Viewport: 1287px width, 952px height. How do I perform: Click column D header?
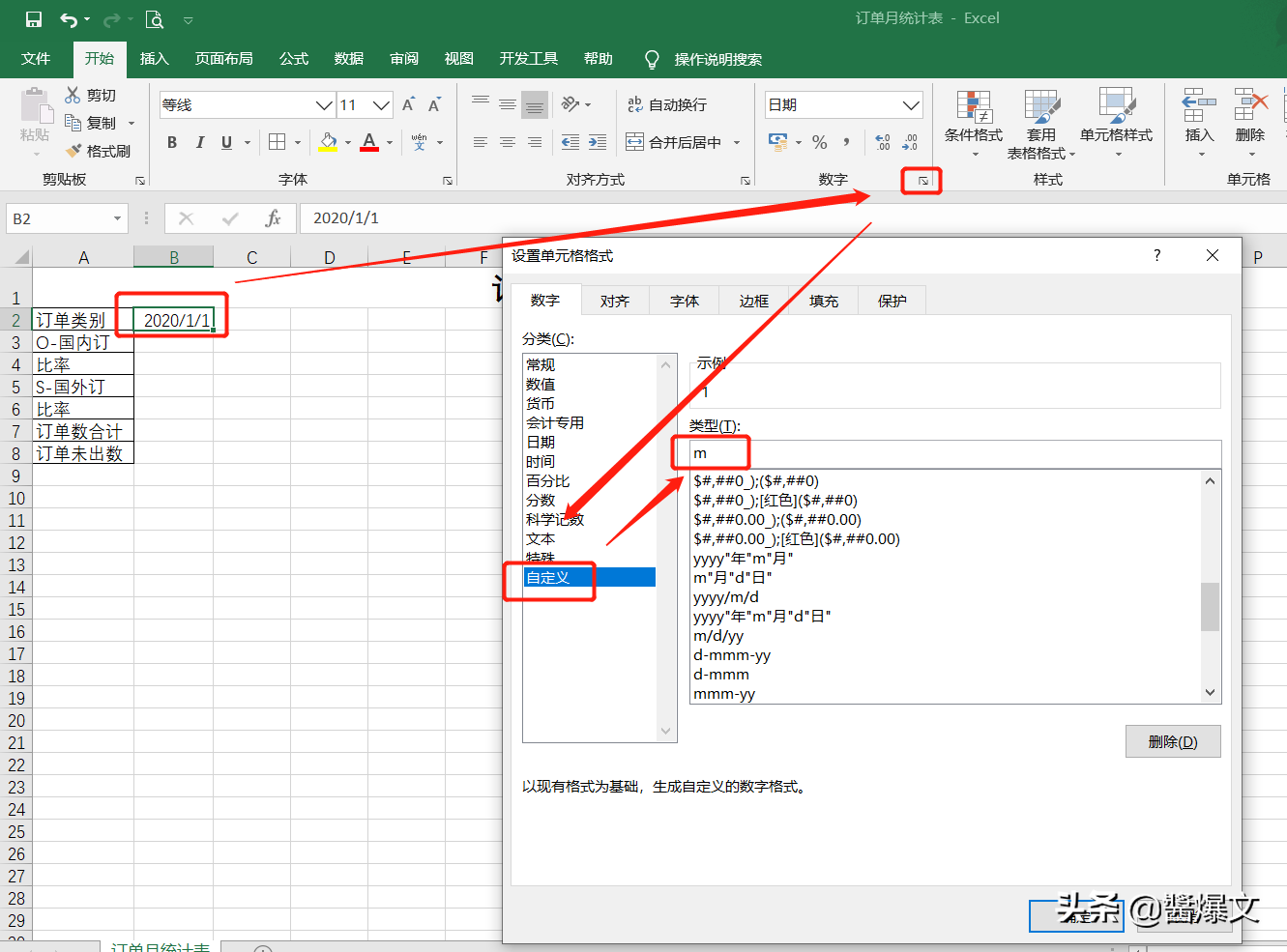tap(330, 257)
